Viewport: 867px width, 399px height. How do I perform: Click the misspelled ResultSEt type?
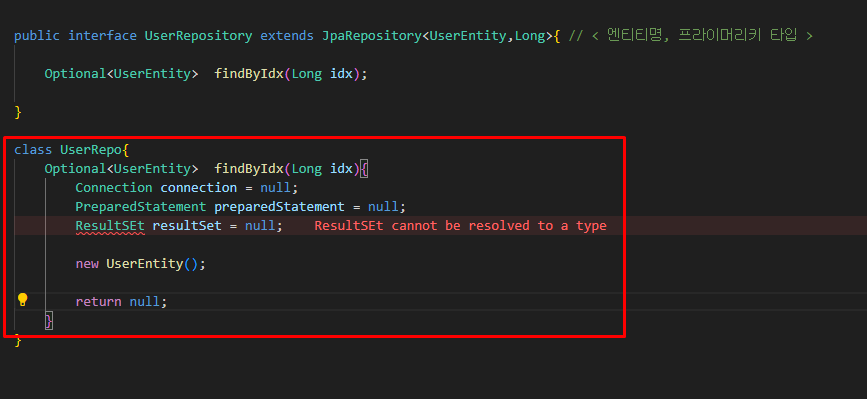[110, 225]
